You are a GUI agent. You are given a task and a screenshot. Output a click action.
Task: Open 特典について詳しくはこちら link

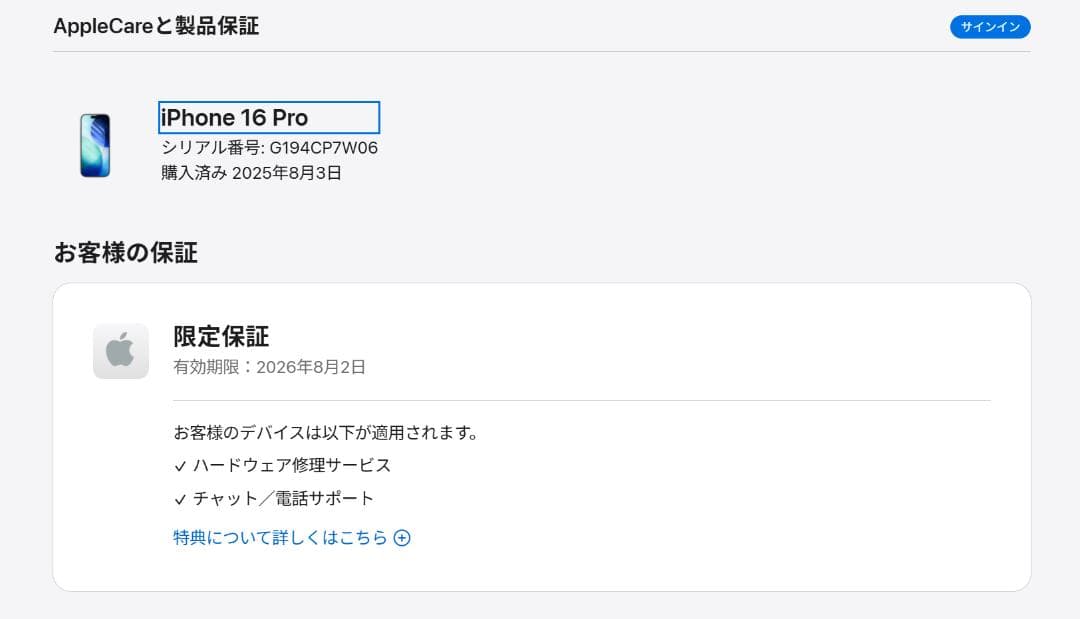tap(280, 537)
